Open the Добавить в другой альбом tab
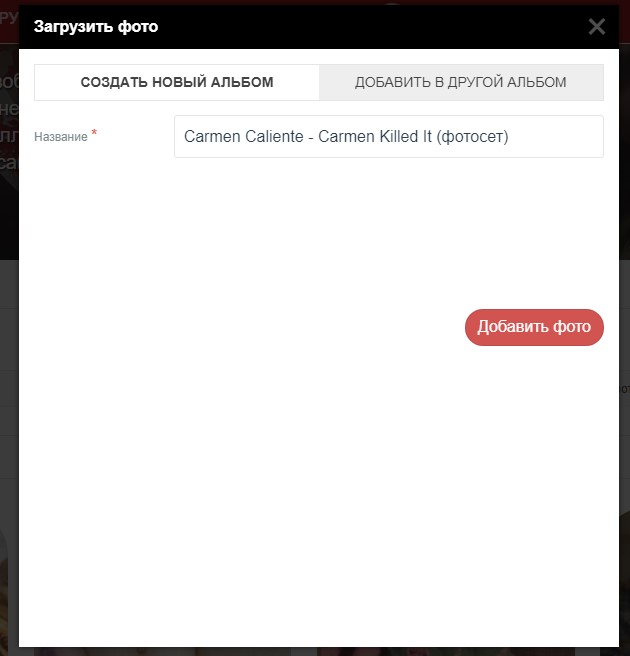Viewport: 630px width, 656px height. click(461, 82)
